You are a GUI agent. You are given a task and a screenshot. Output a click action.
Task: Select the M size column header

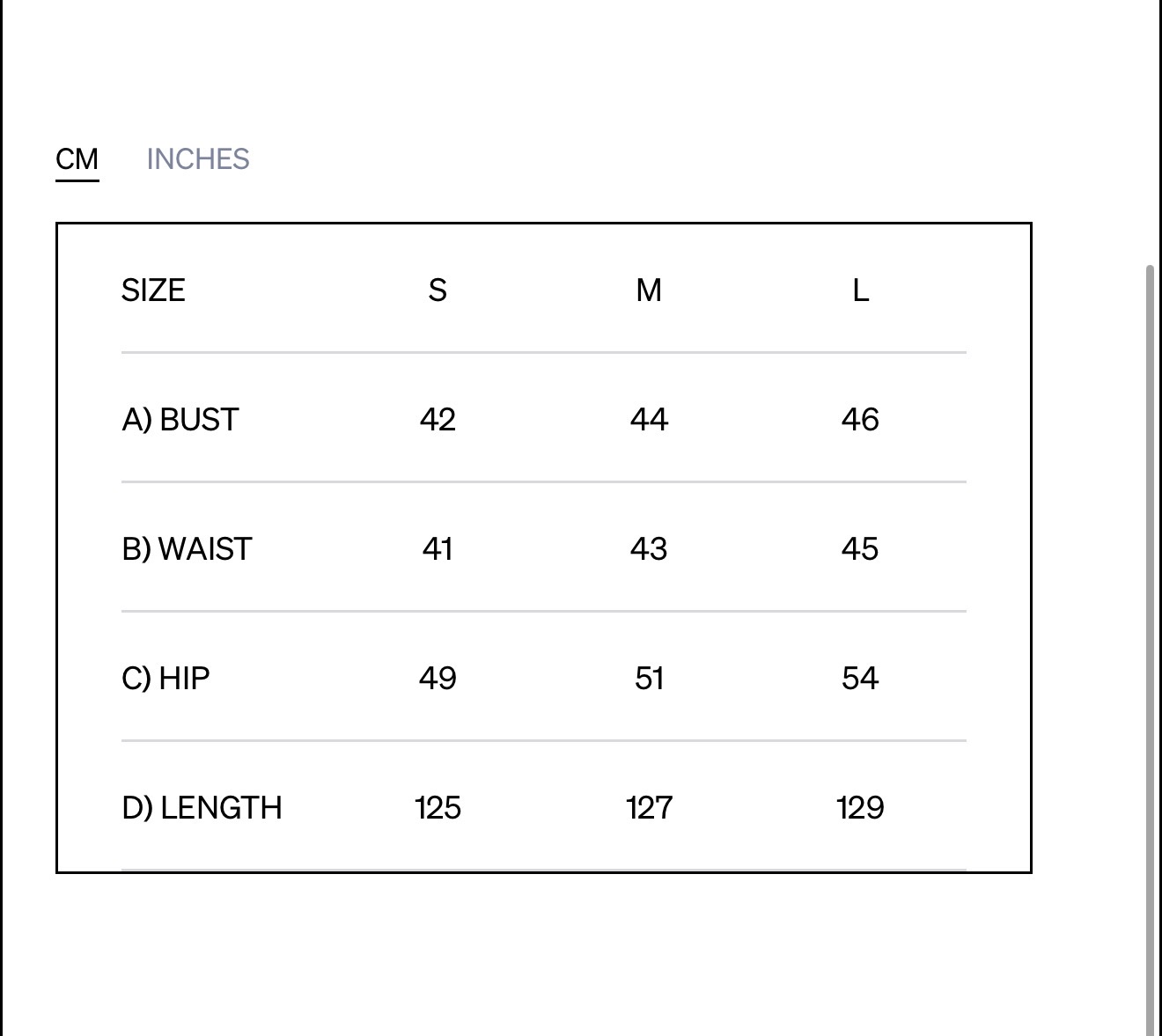pyautogui.click(x=649, y=290)
